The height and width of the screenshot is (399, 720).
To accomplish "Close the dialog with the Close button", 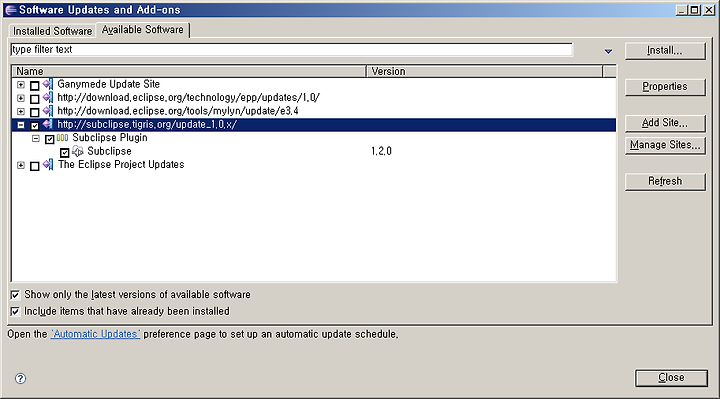I will (x=671, y=378).
